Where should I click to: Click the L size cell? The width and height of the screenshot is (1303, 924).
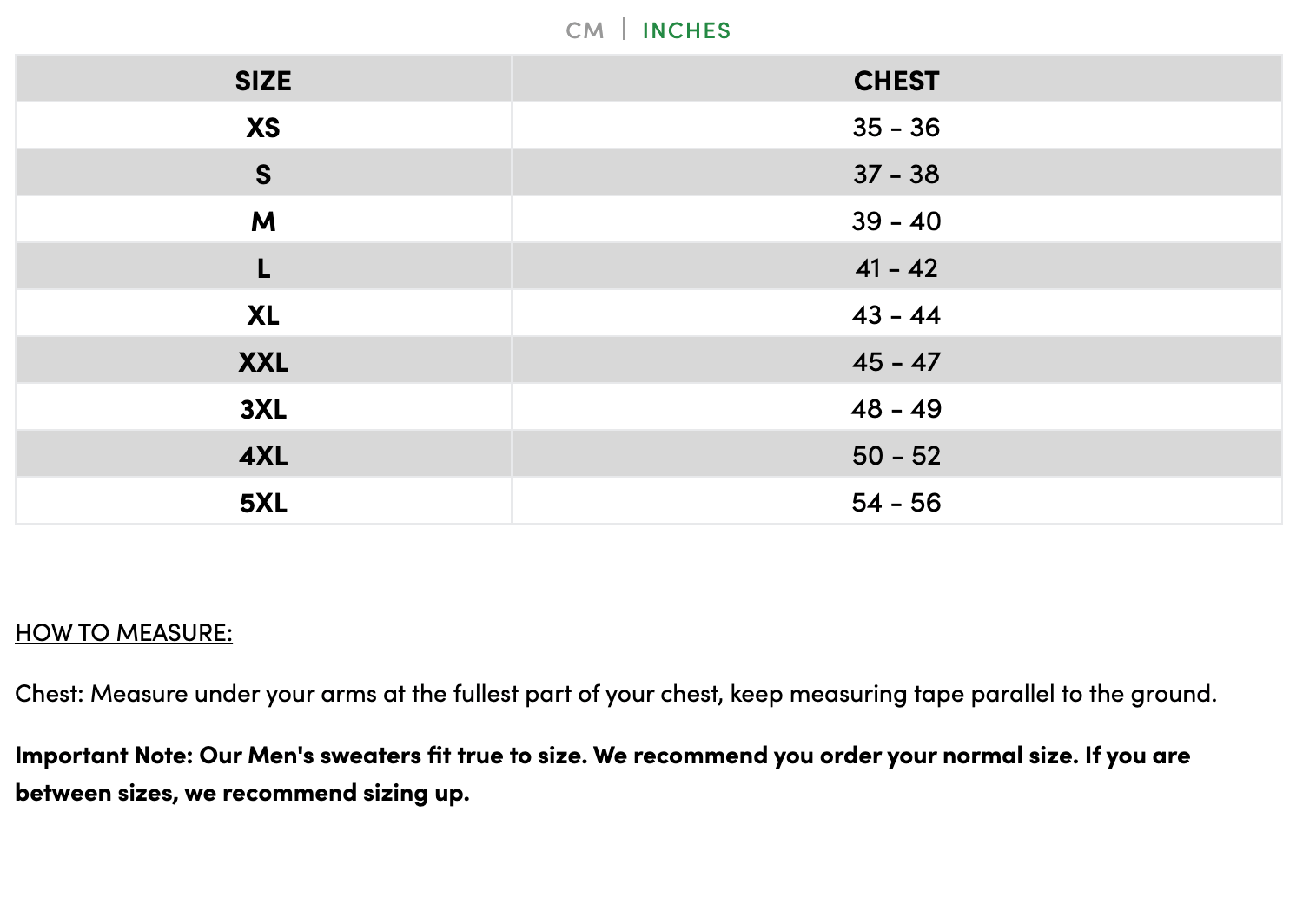[263, 268]
